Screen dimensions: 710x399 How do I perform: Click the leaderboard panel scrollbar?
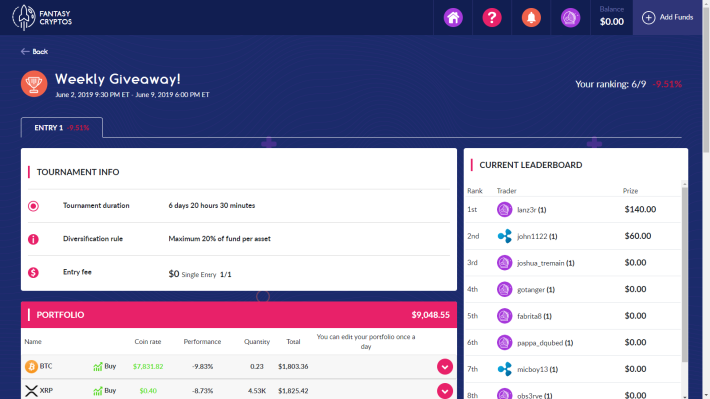click(x=684, y=274)
